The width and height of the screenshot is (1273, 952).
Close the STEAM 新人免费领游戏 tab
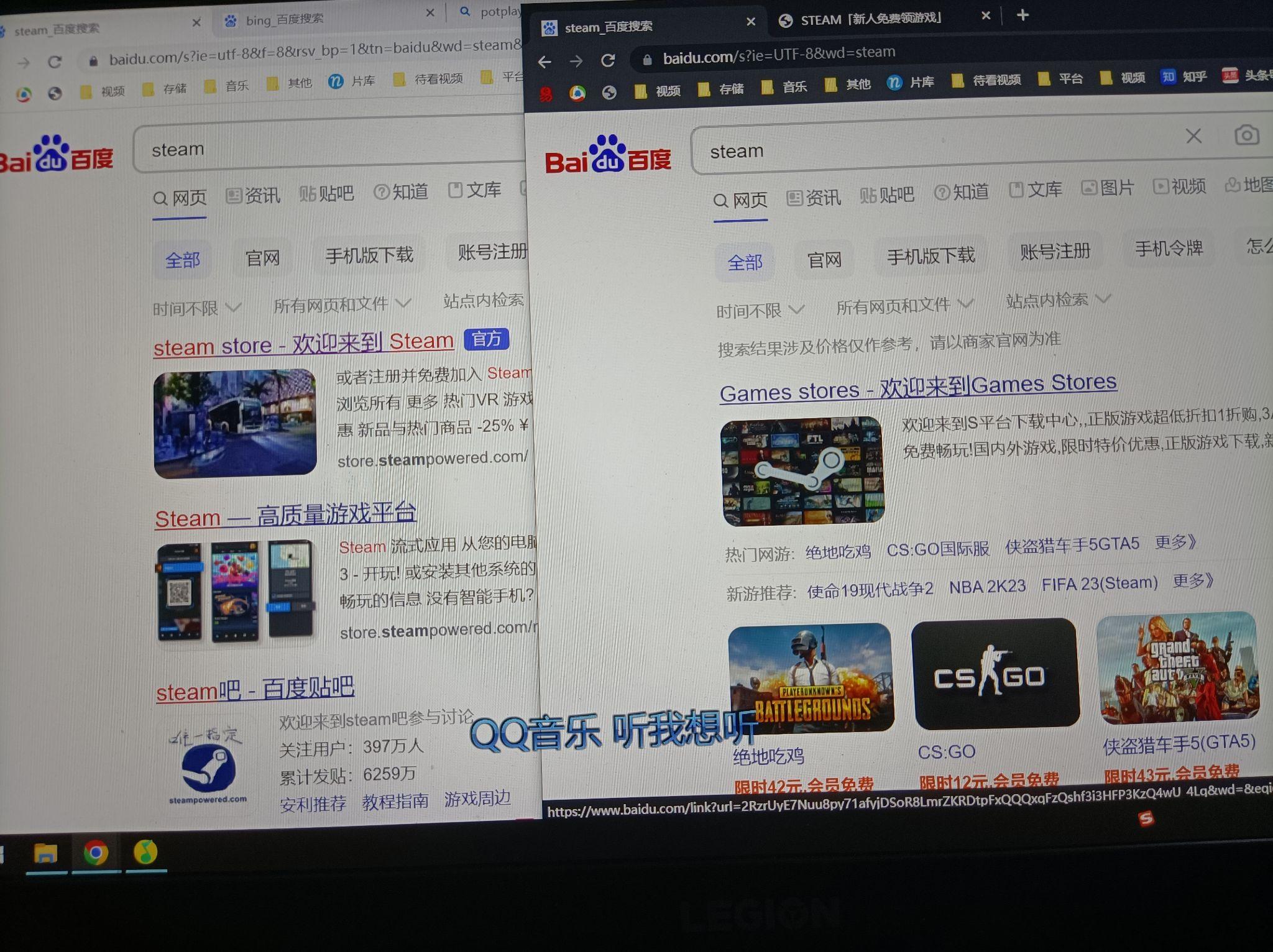pyautogui.click(x=986, y=16)
